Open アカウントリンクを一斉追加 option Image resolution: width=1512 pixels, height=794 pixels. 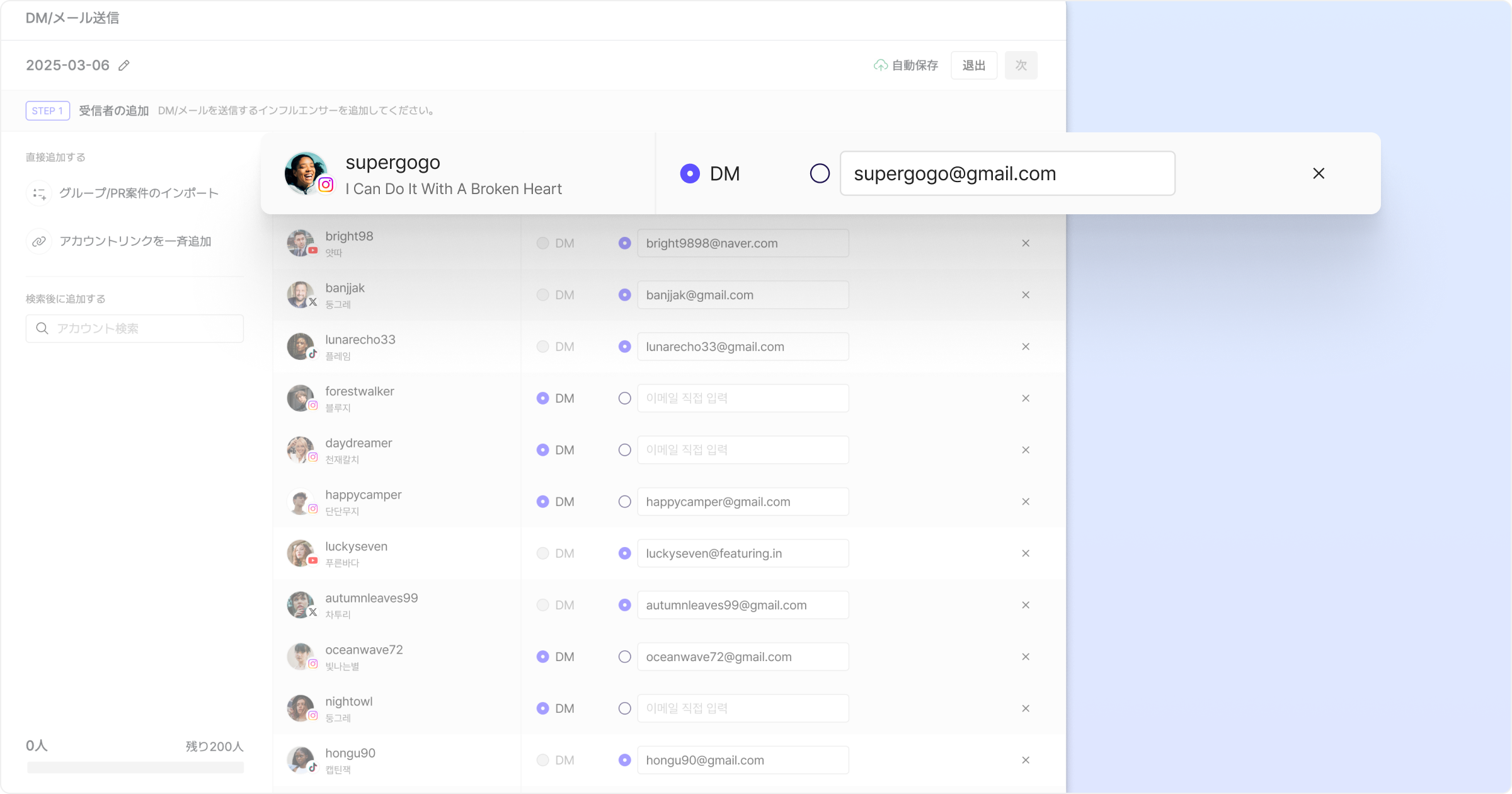[x=135, y=241]
